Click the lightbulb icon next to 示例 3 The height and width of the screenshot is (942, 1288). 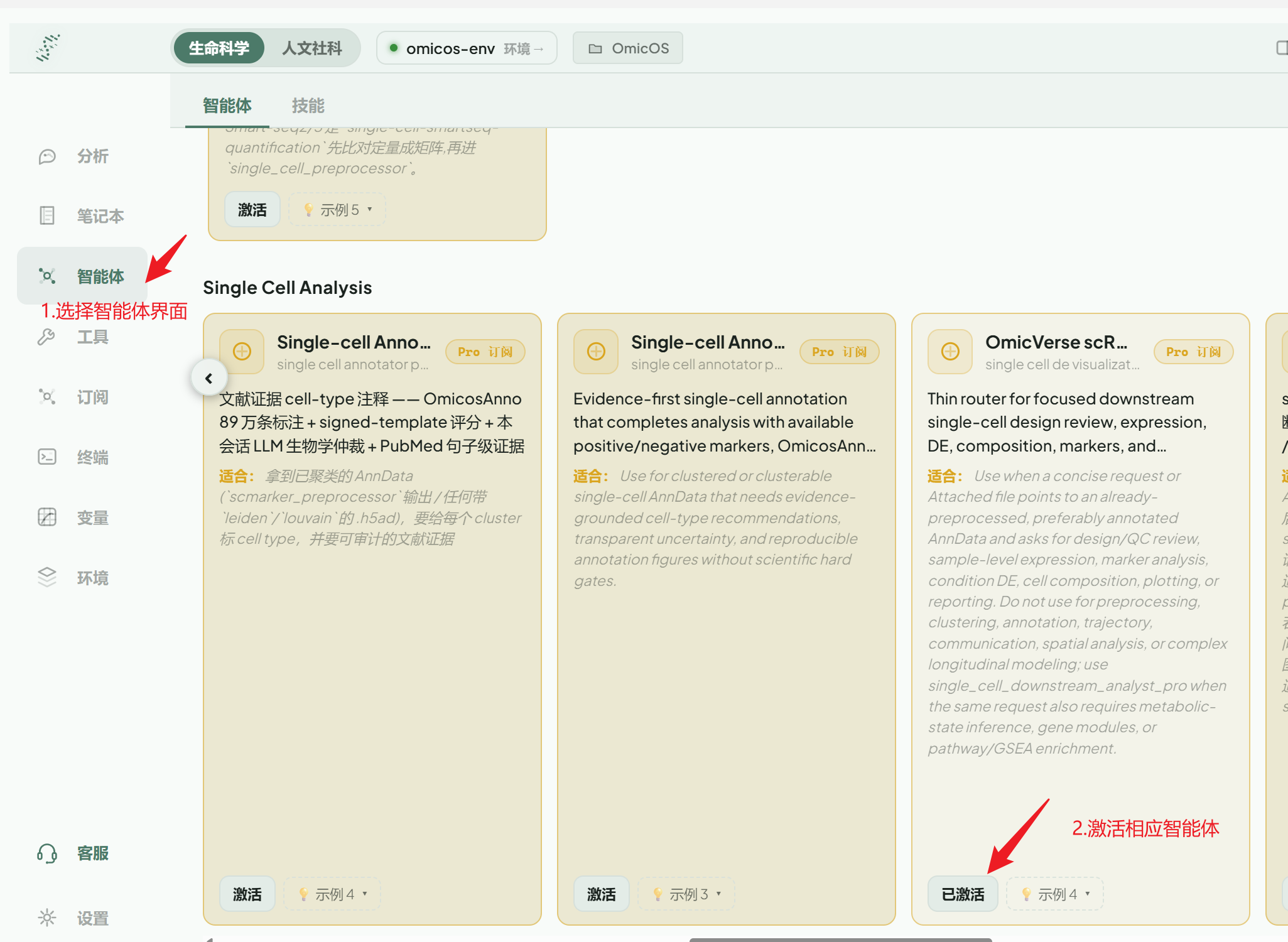pos(657,894)
